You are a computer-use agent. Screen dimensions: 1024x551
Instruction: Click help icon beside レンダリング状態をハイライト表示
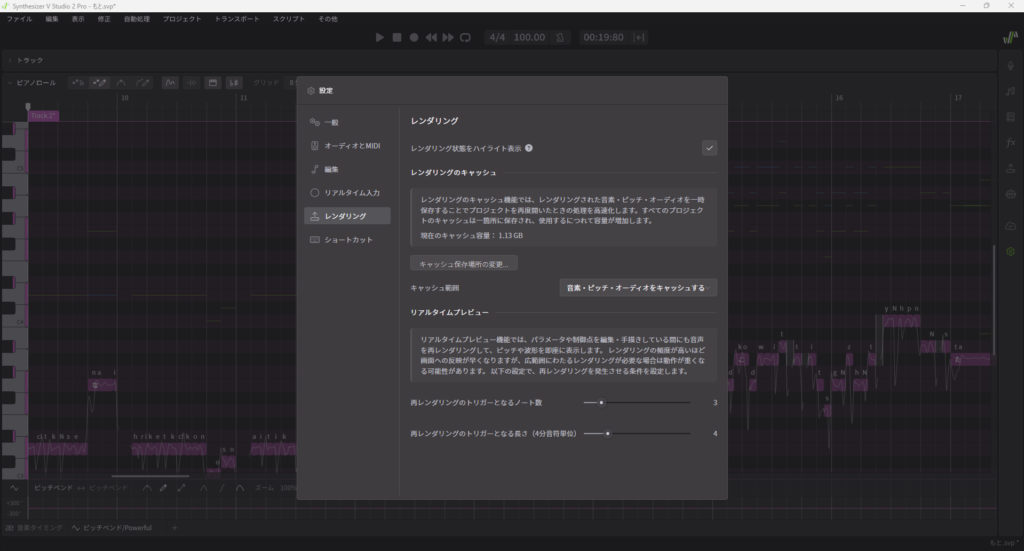(x=529, y=148)
